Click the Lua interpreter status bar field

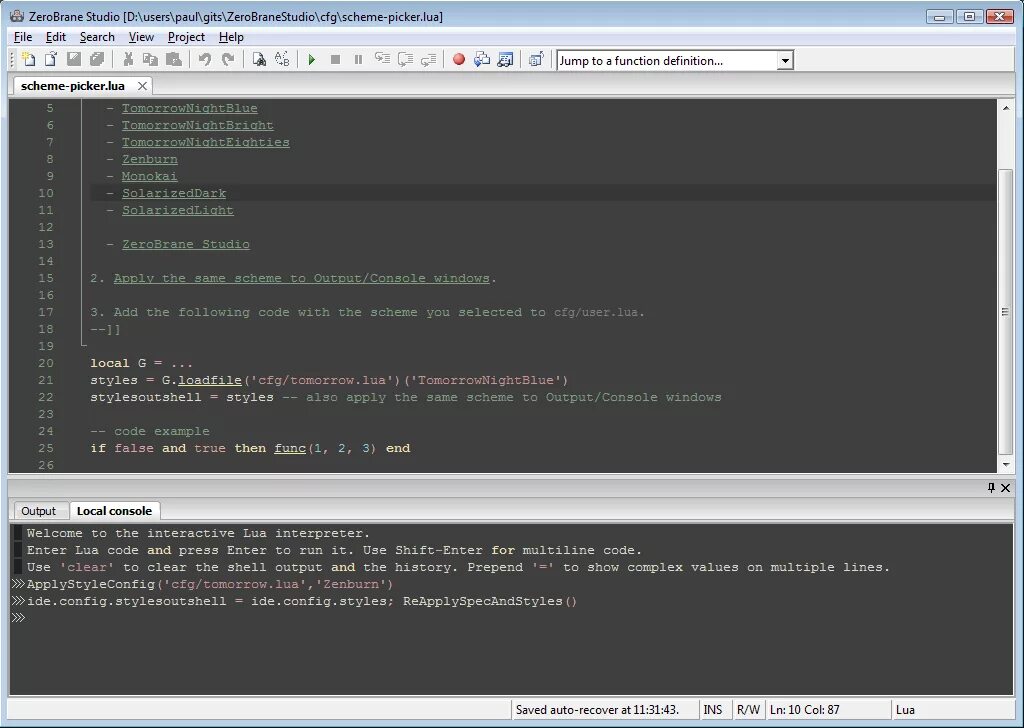(952, 710)
